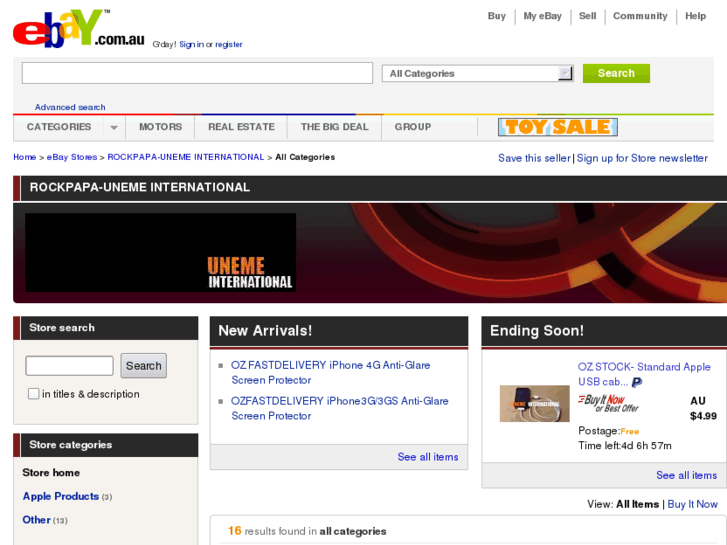Click the register link

point(229,44)
